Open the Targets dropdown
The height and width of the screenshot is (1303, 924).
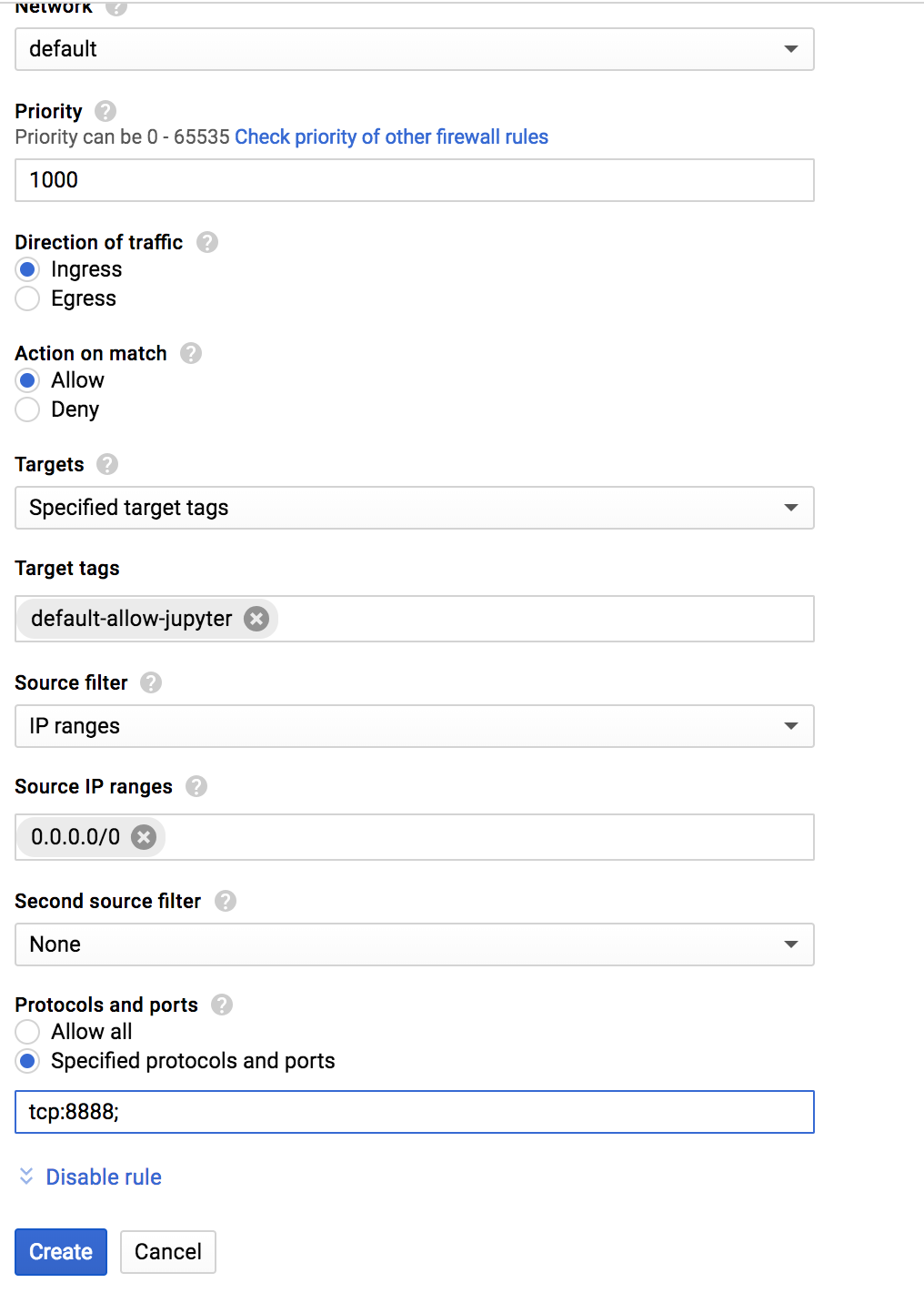[x=414, y=508]
